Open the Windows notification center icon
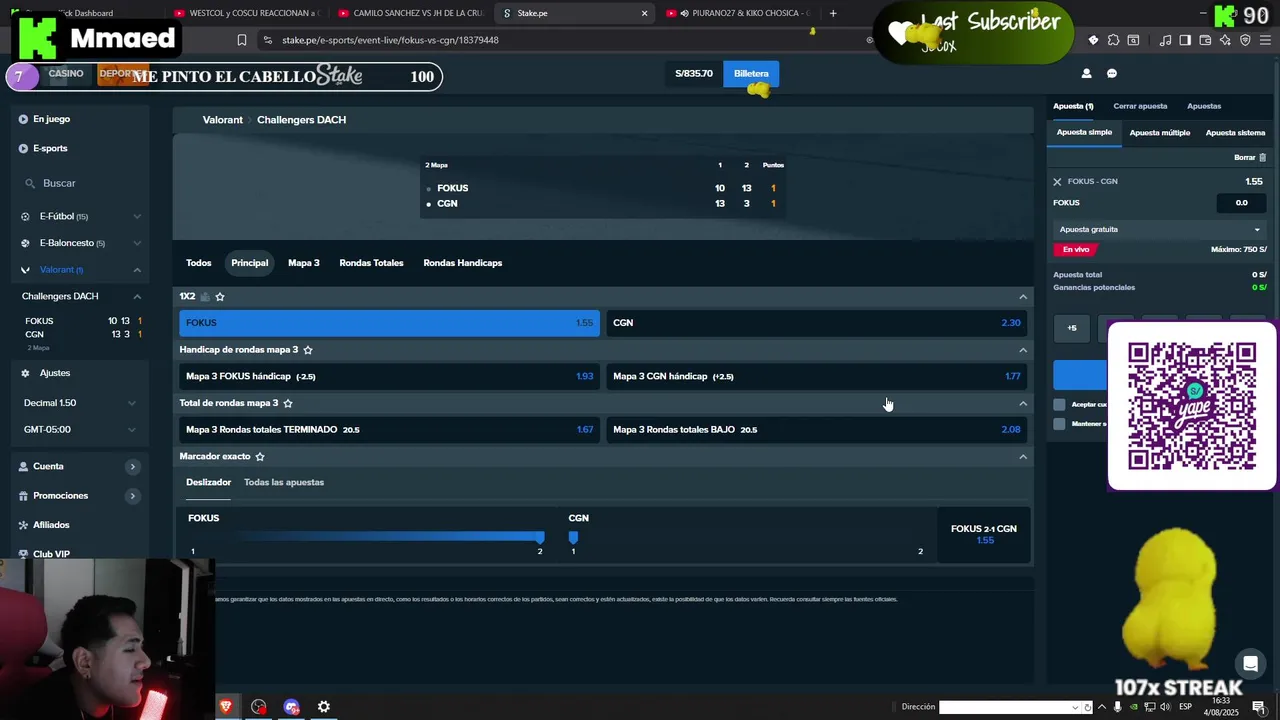 [x=1258, y=707]
